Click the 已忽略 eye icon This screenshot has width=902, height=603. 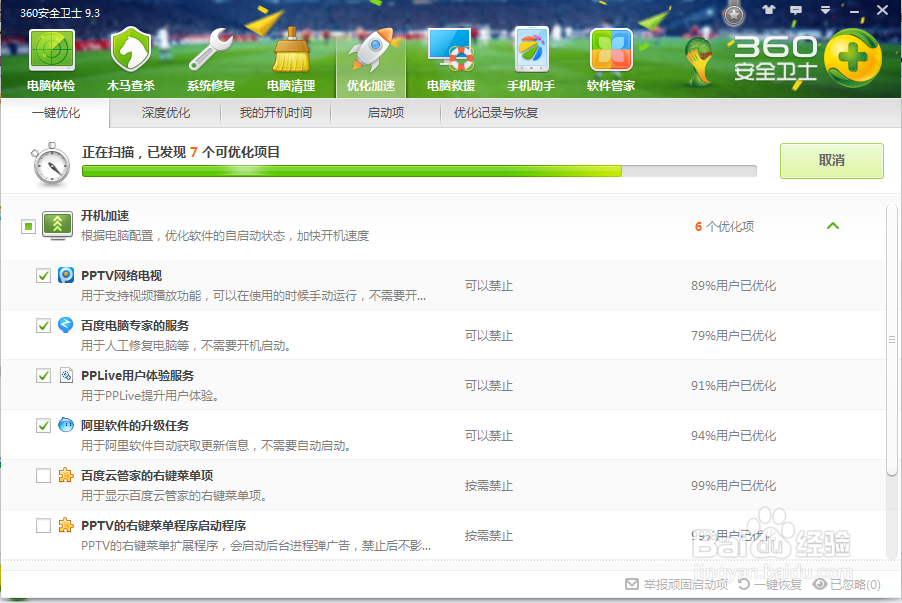point(820,584)
